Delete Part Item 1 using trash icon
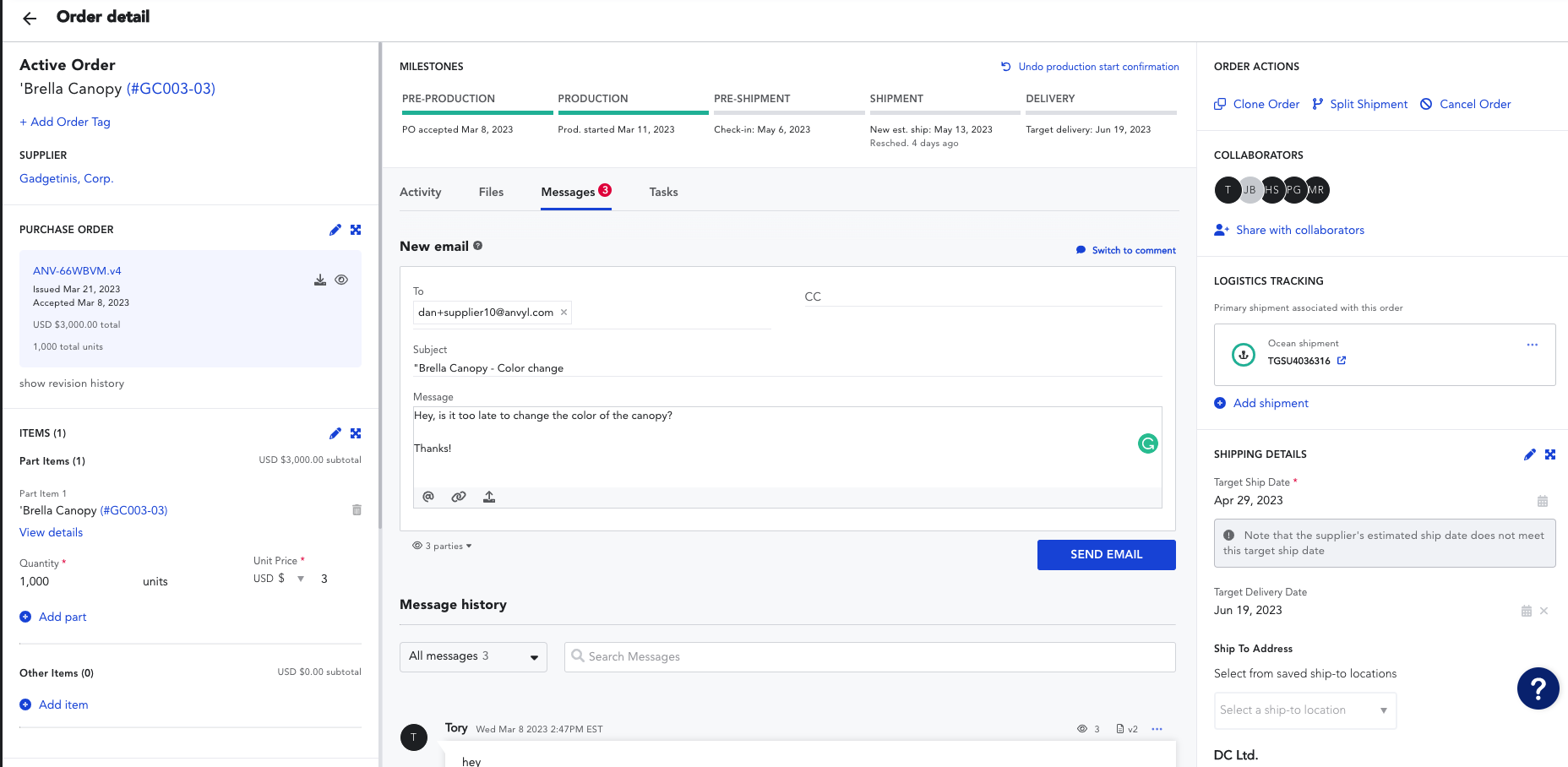Screen dimensions: 1568x767 coord(357,510)
